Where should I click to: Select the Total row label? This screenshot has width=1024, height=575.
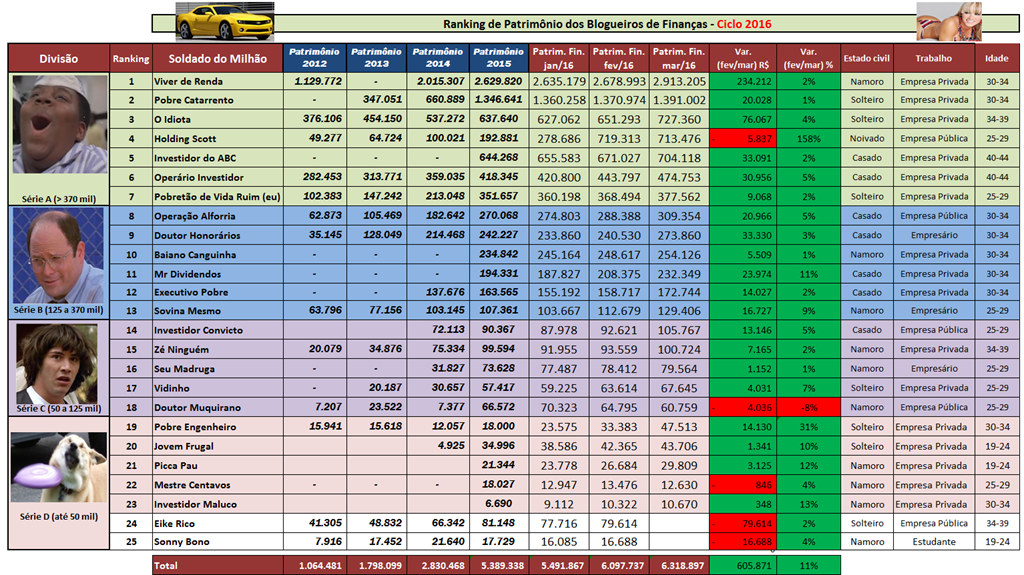pos(165,565)
